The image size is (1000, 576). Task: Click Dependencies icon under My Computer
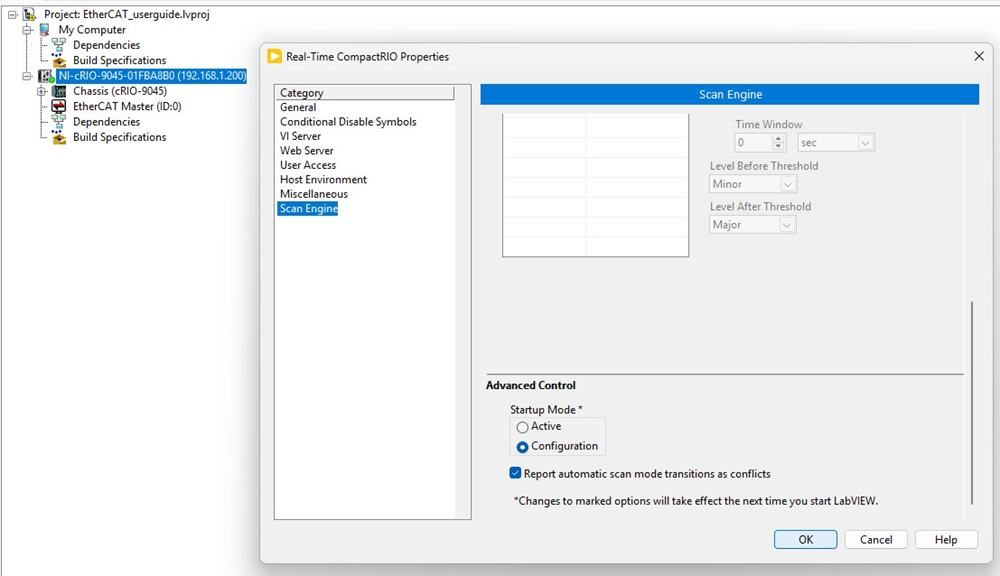[x=59, y=45]
